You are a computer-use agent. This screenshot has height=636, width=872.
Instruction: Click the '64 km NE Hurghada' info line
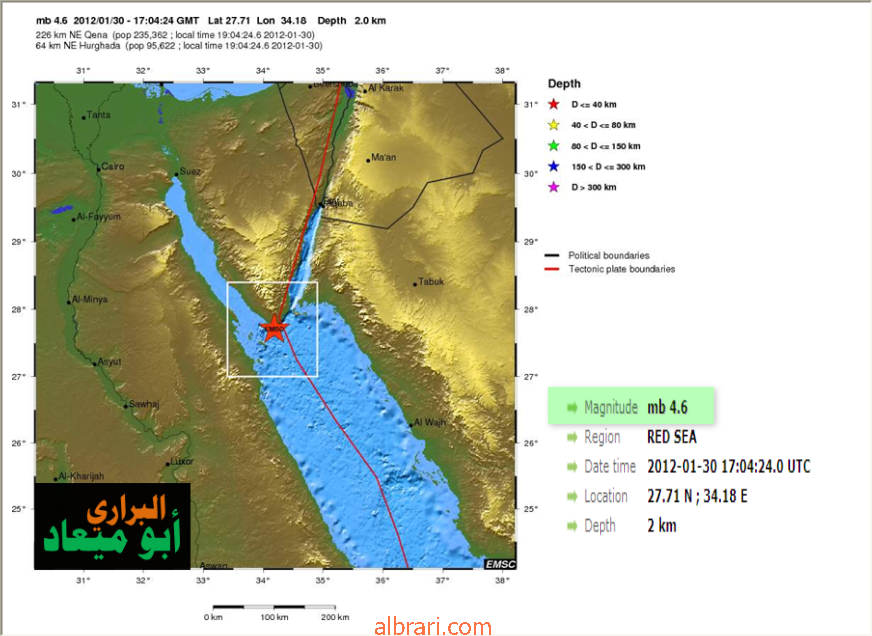(179, 46)
